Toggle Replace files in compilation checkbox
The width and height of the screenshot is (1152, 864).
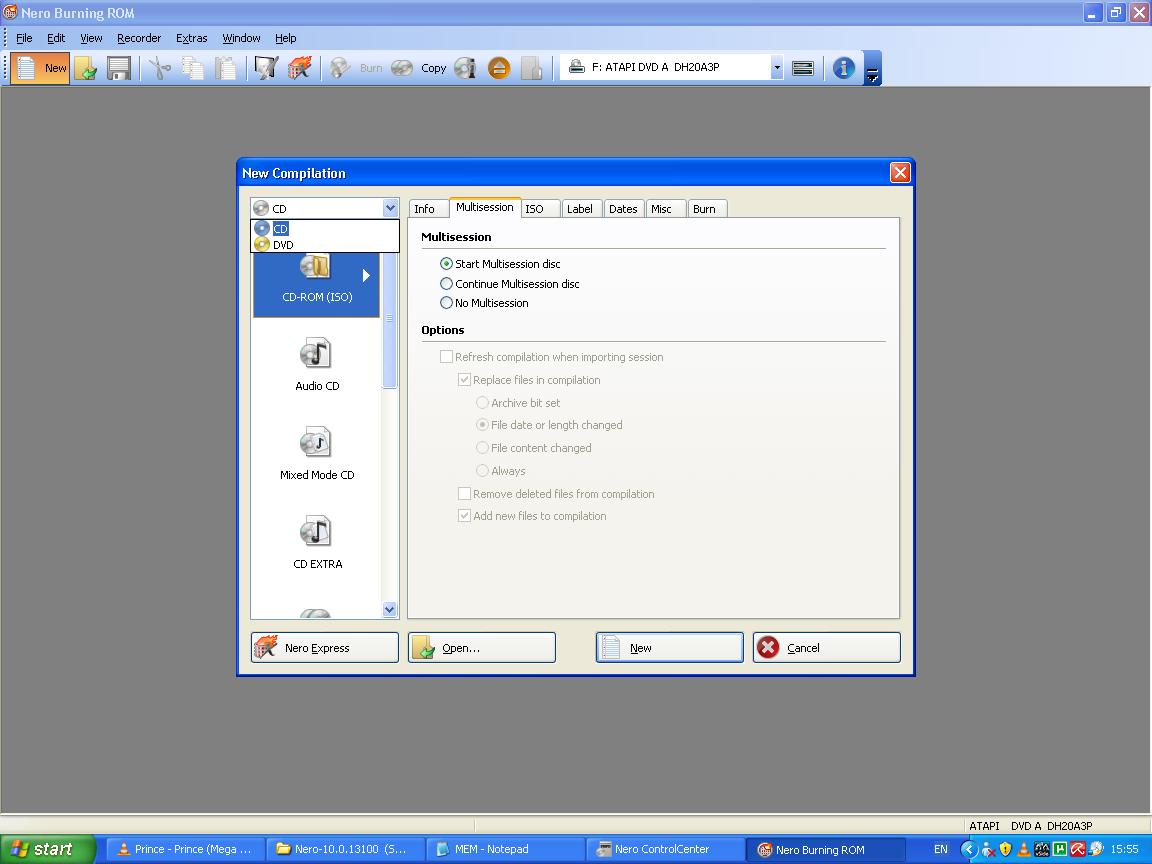point(464,379)
